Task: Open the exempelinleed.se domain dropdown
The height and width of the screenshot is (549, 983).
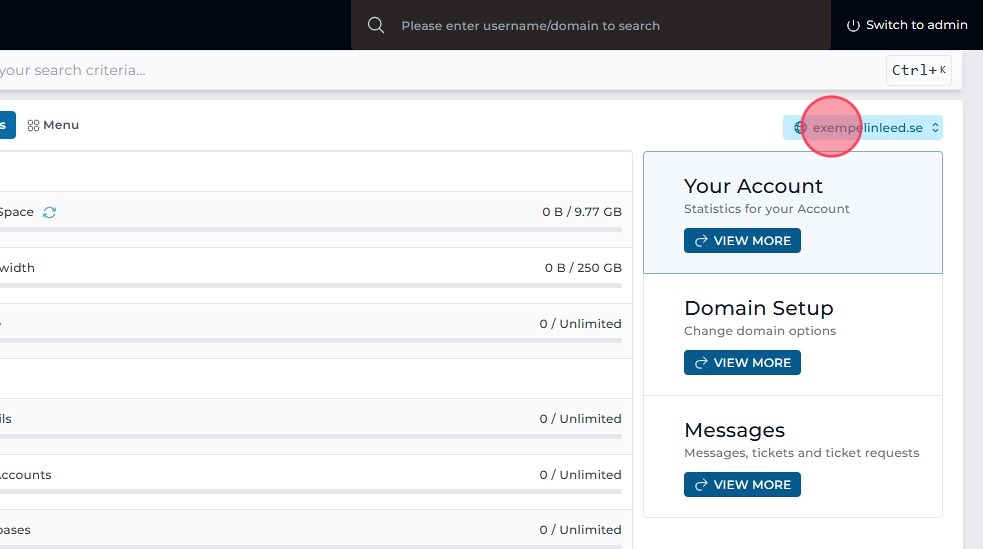Action: [867, 128]
